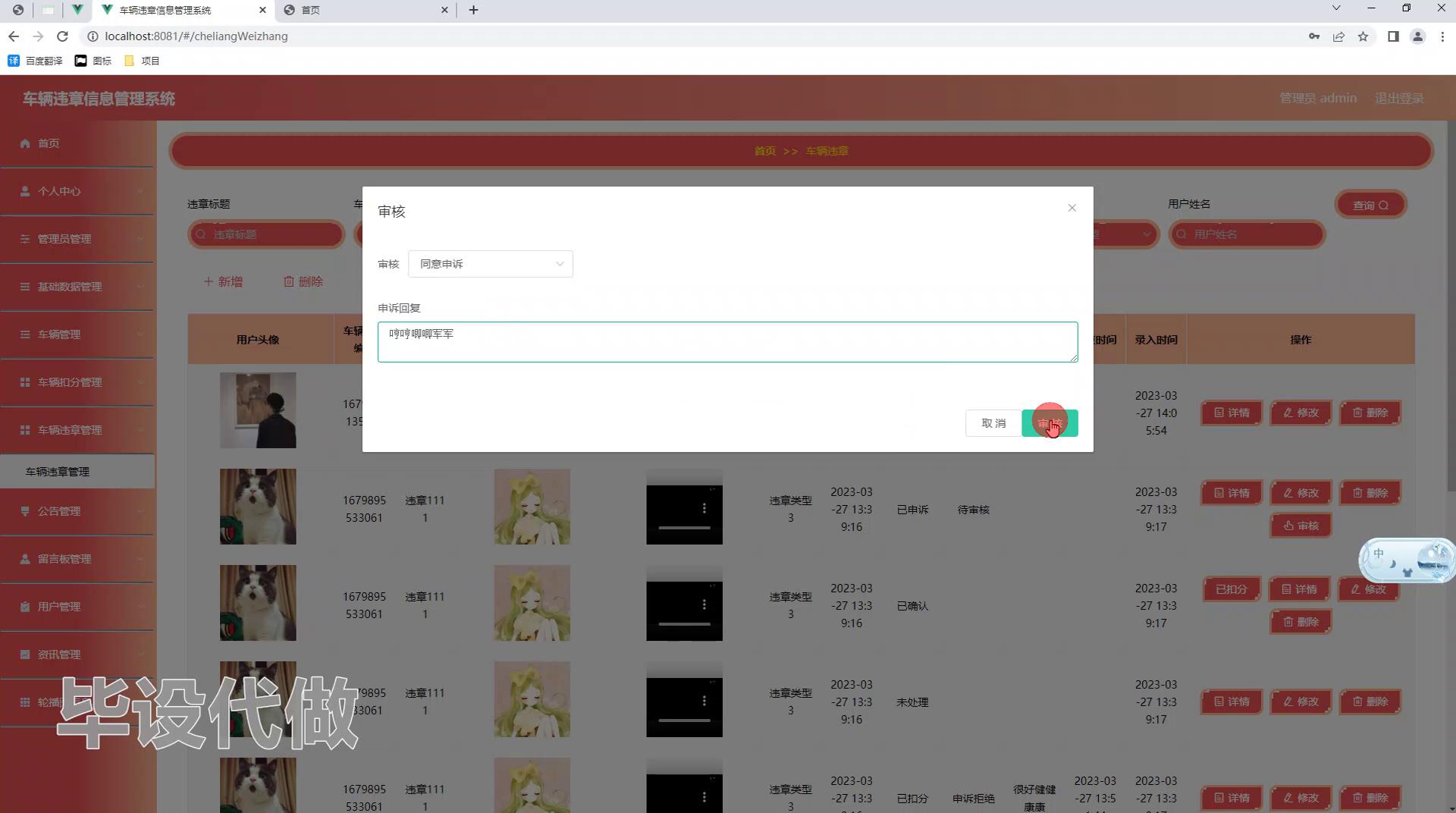The image size is (1456, 813).
Task: Reload the page with the refresh icon
Action: [x=63, y=36]
